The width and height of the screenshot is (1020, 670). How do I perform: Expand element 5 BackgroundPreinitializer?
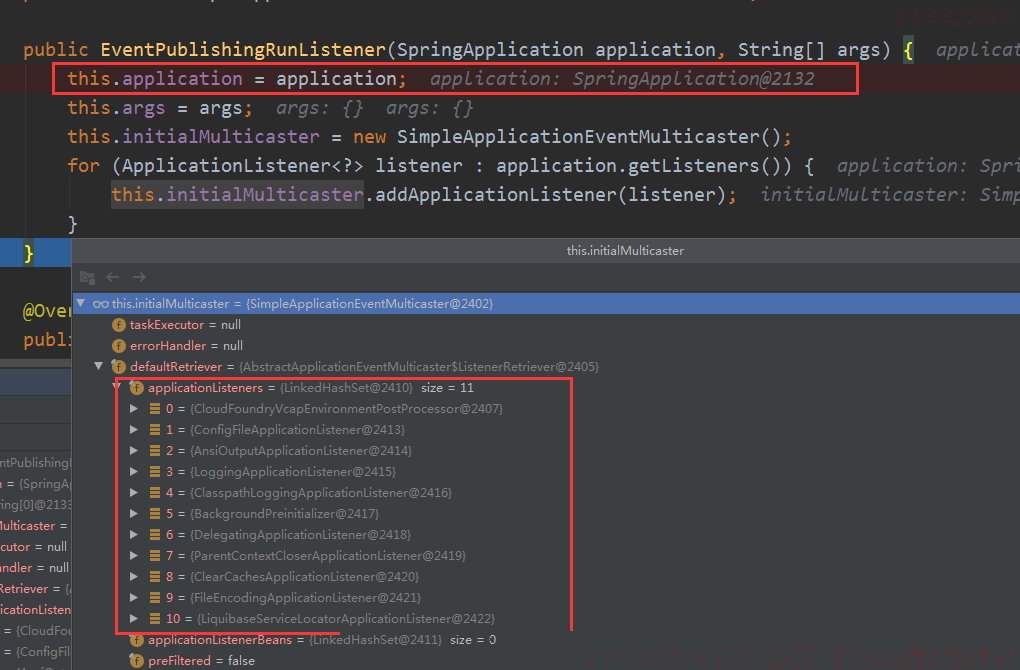[134, 513]
